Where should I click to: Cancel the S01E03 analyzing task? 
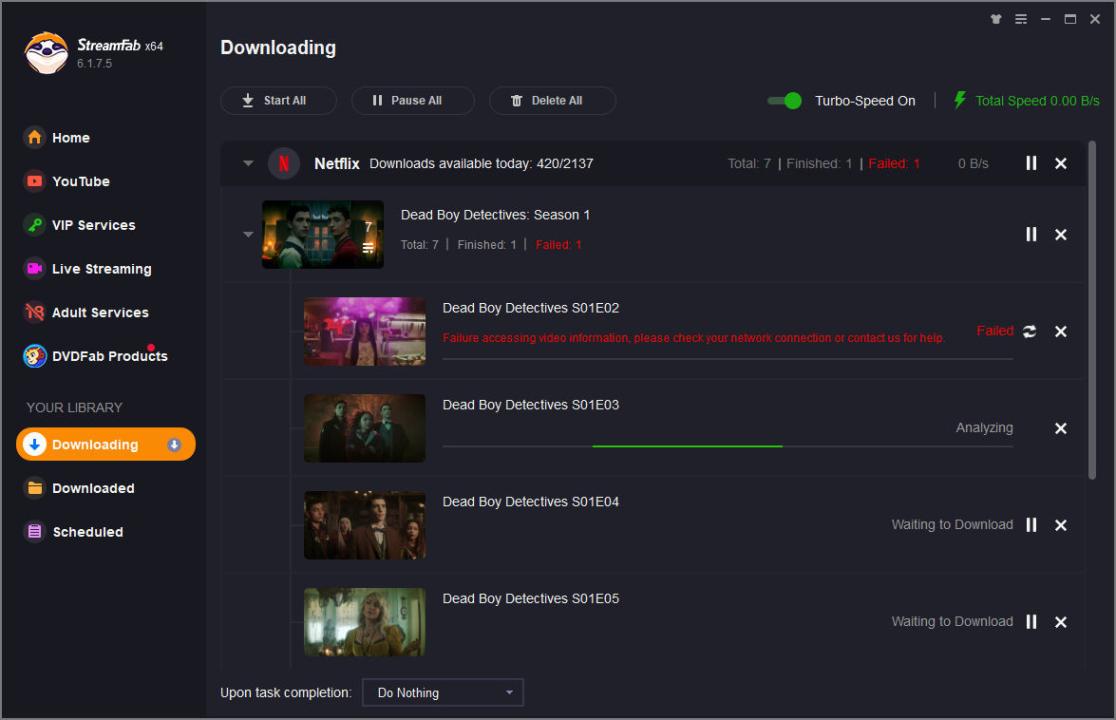pyautogui.click(x=1061, y=428)
